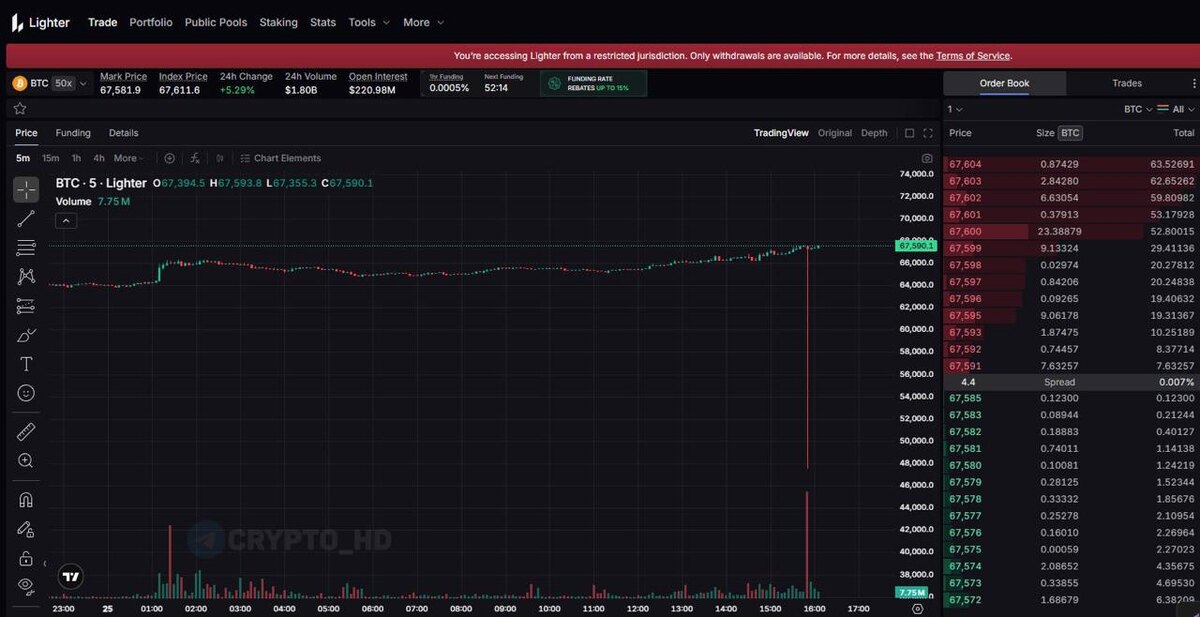Open the indicators fx menu

coord(195,158)
